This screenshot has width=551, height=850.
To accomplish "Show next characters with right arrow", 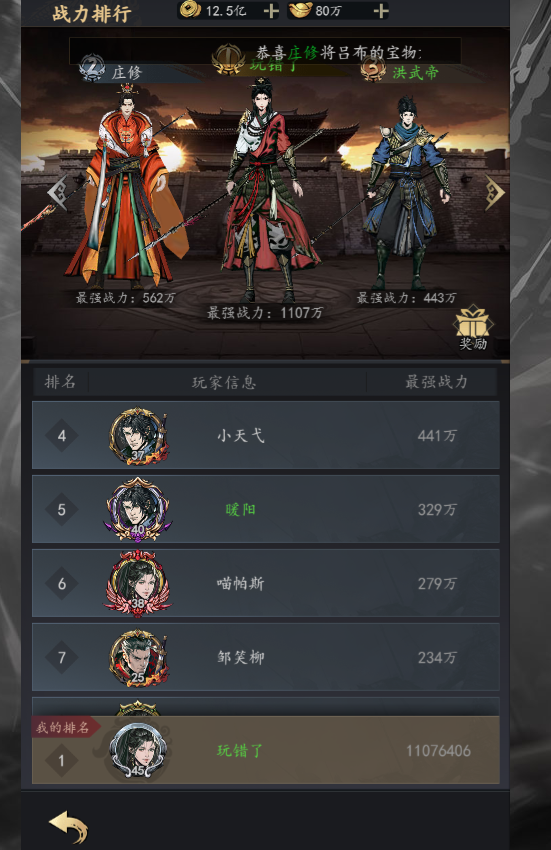I will (x=495, y=192).
